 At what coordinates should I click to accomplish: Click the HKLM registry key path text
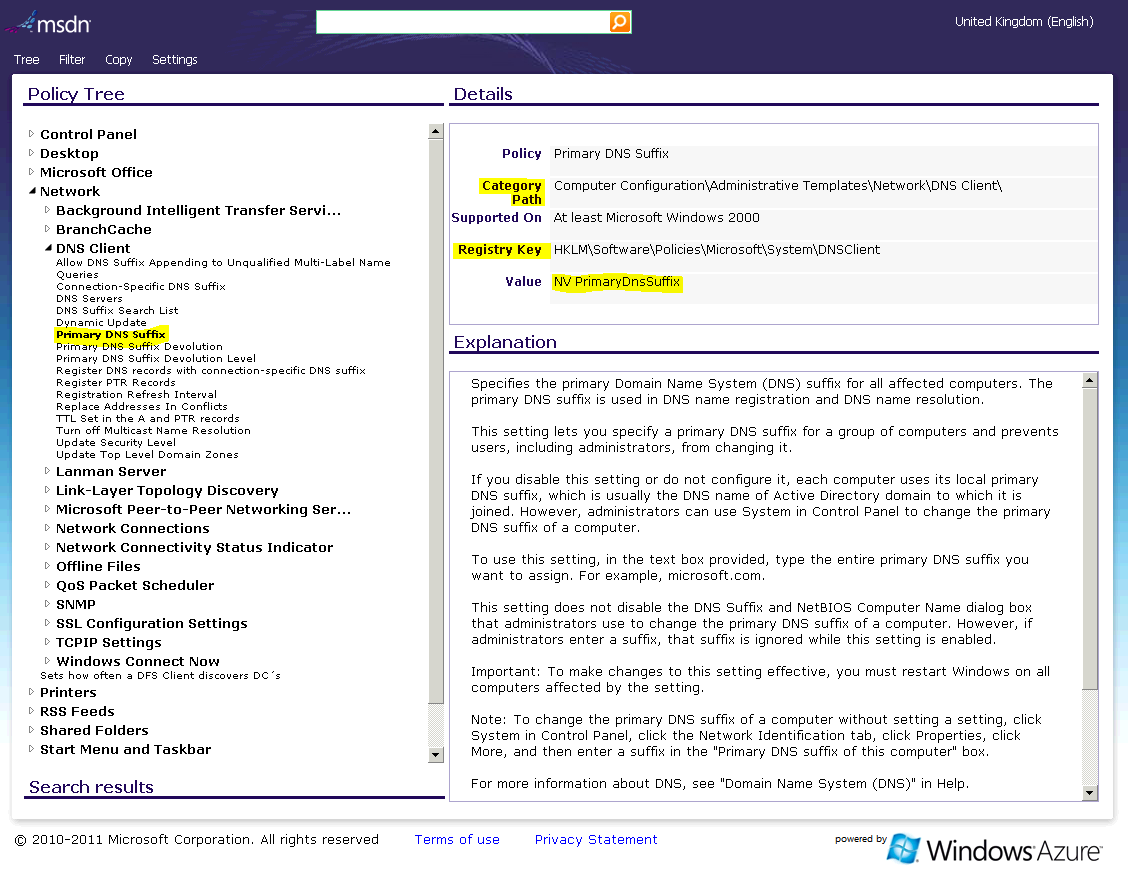point(717,250)
